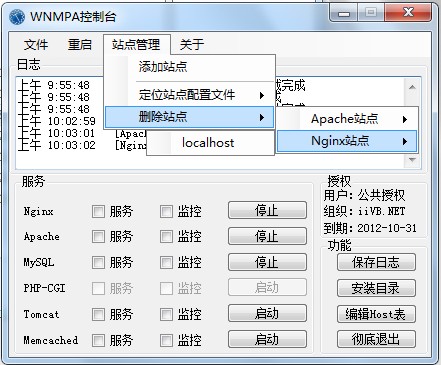
Task: Toggle Tomcat 监控 checkbox
Action: [x=166, y=314]
